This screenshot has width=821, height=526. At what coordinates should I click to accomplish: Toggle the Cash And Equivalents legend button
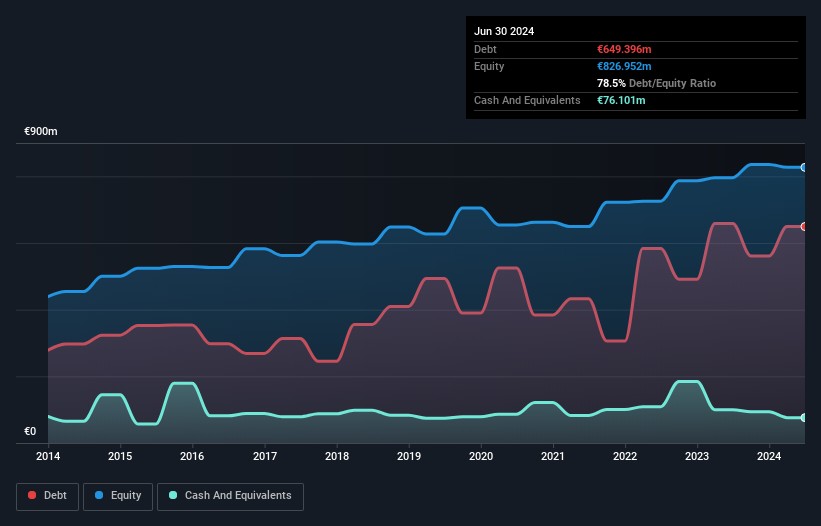(230, 496)
